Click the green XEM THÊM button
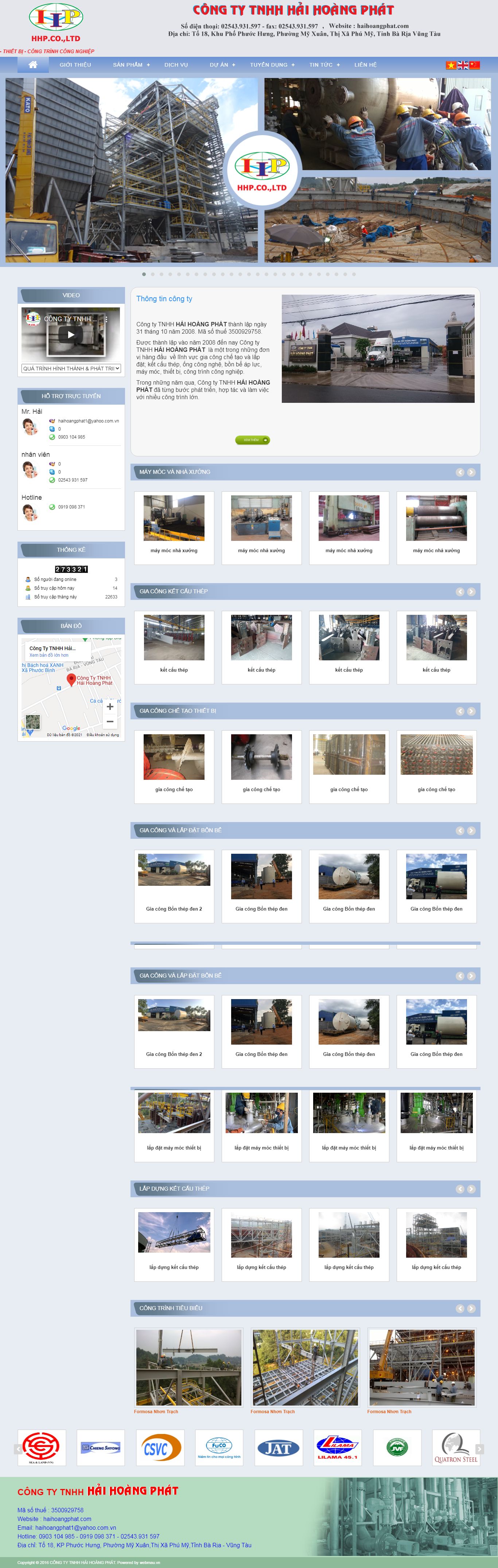The width and height of the screenshot is (498, 1568). click(252, 440)
